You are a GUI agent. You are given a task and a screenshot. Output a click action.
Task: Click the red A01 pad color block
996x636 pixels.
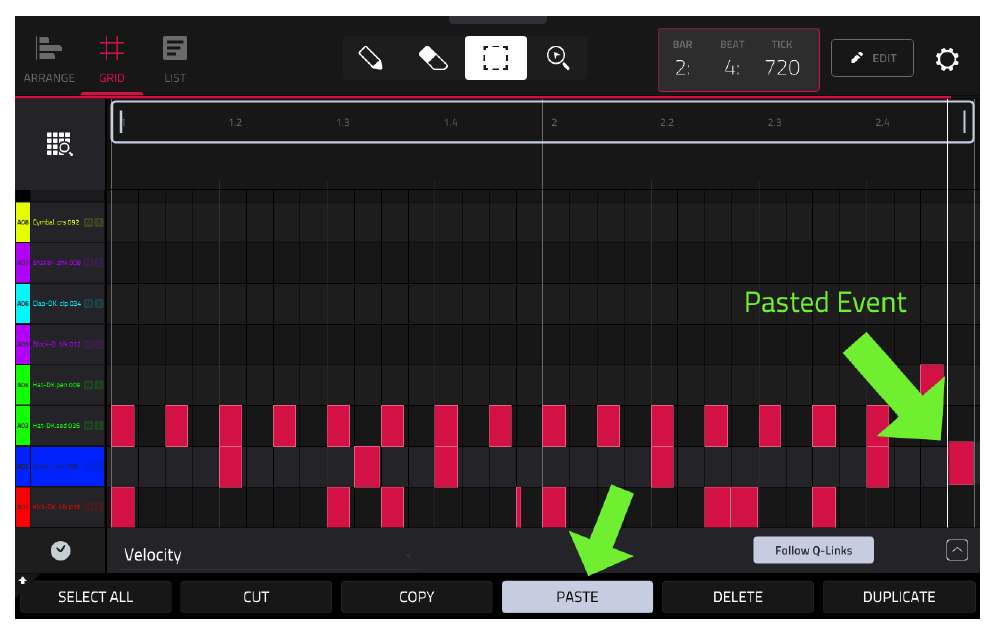(23, 507)
